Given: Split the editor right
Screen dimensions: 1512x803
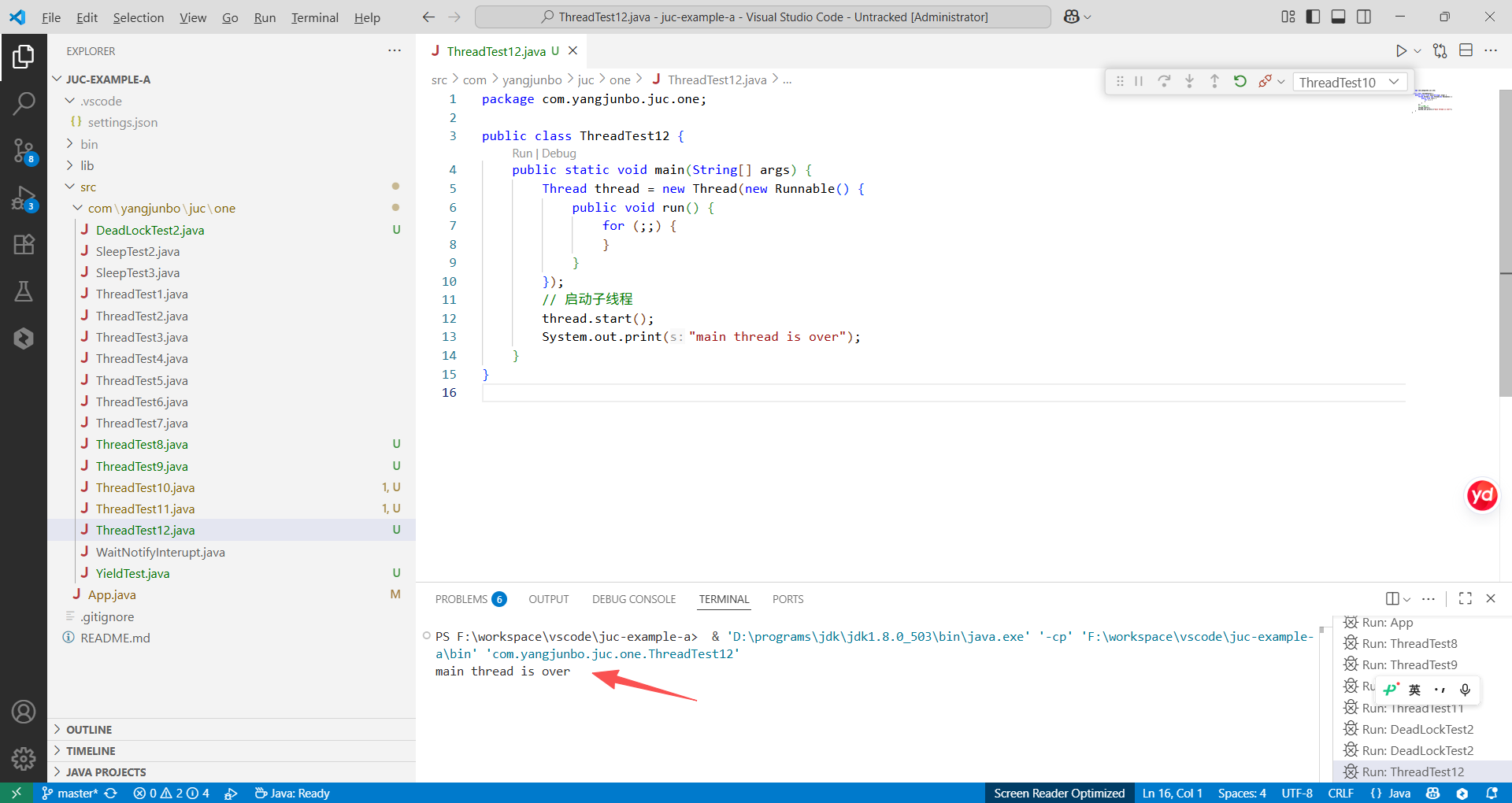Looking at the screenshot, I should [1466, 50].
